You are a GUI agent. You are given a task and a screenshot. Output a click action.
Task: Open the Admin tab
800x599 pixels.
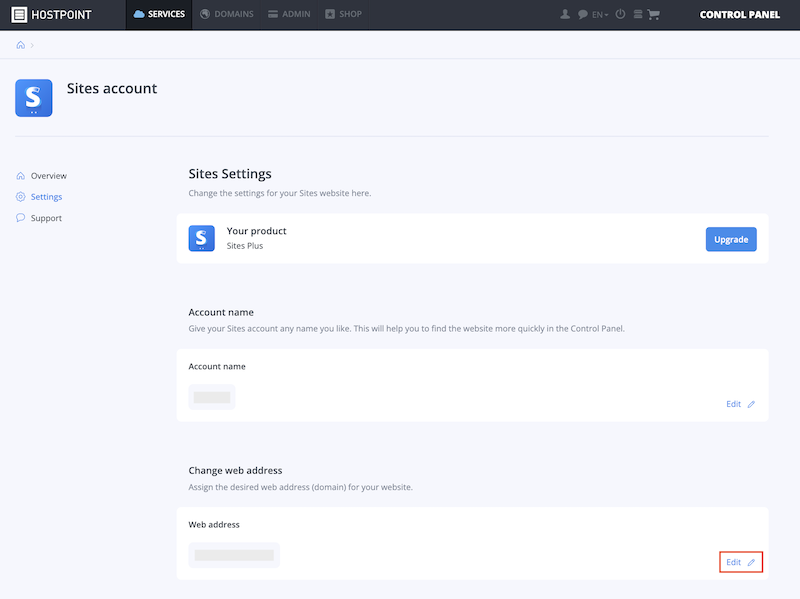click(x=289, y=14)
